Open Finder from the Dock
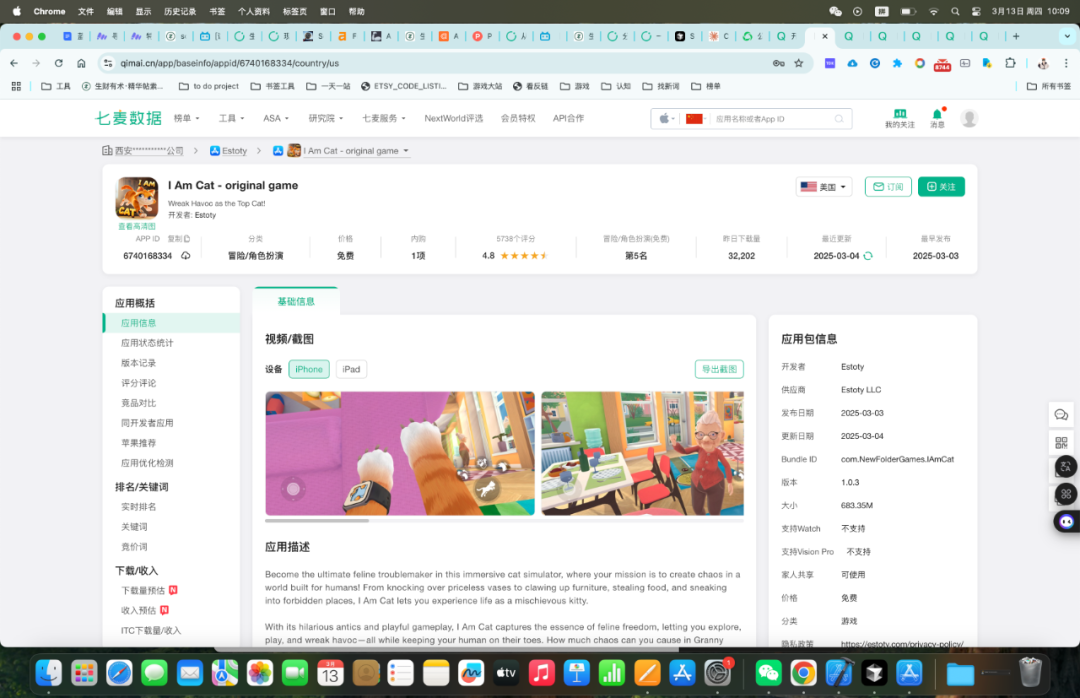1080x698 pixels. 49,673
